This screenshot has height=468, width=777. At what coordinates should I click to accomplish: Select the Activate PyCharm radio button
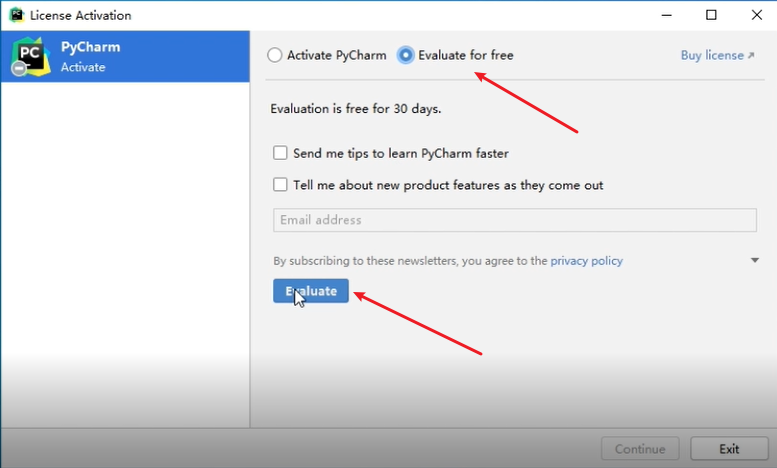point(275,55)
